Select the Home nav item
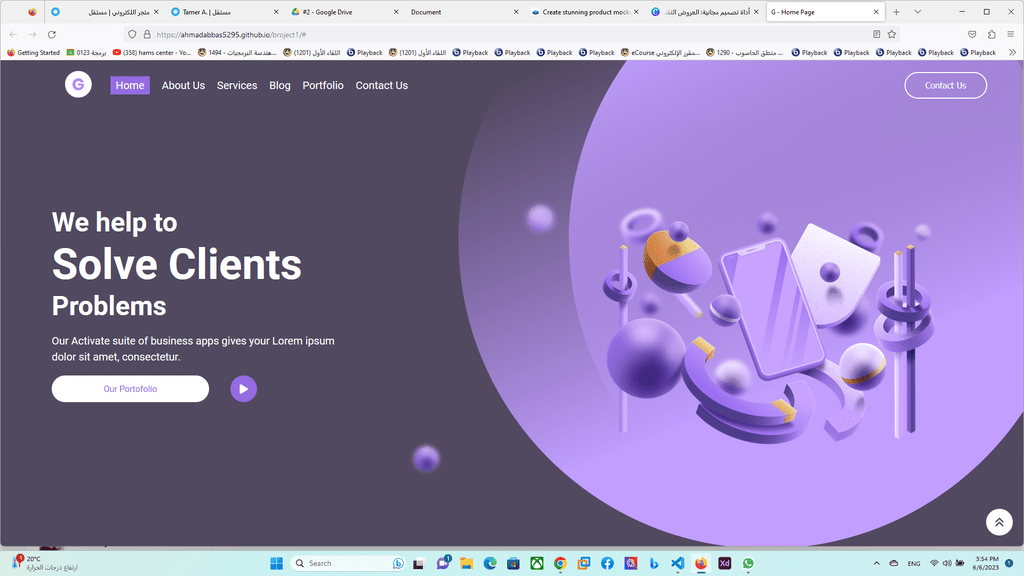Viewport: 1024px width, 576px height. tap(130, 86)
